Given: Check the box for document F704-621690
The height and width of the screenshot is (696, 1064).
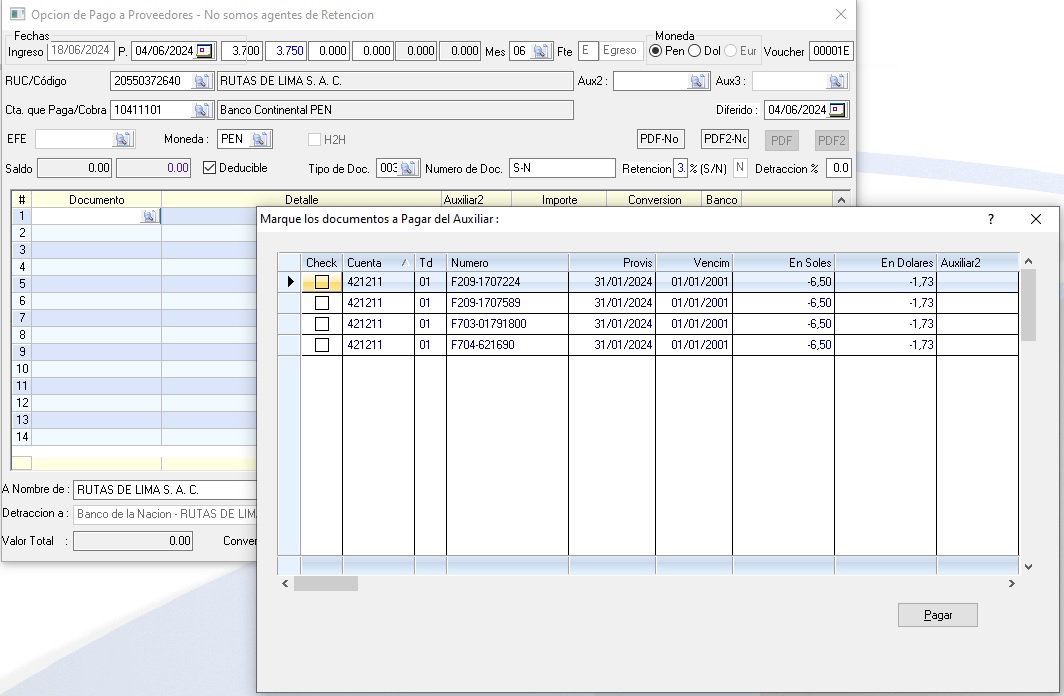Looking at the screenshot, I should point(322,345).
